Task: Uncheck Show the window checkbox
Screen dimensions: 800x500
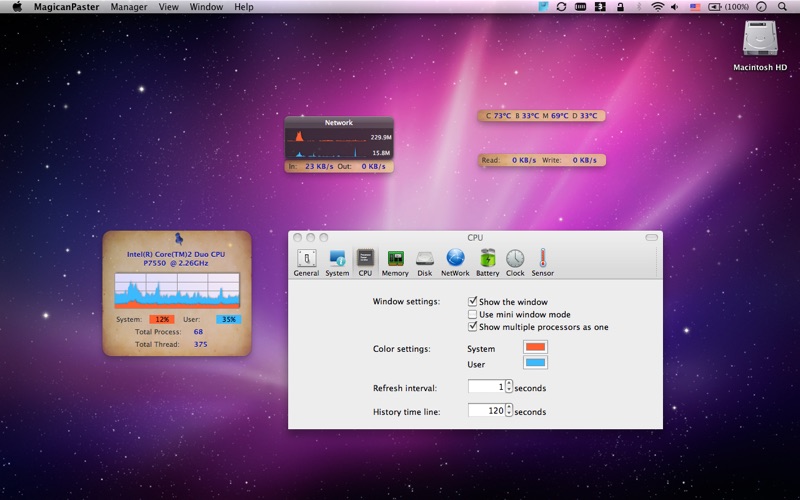Action: point(473,301)
